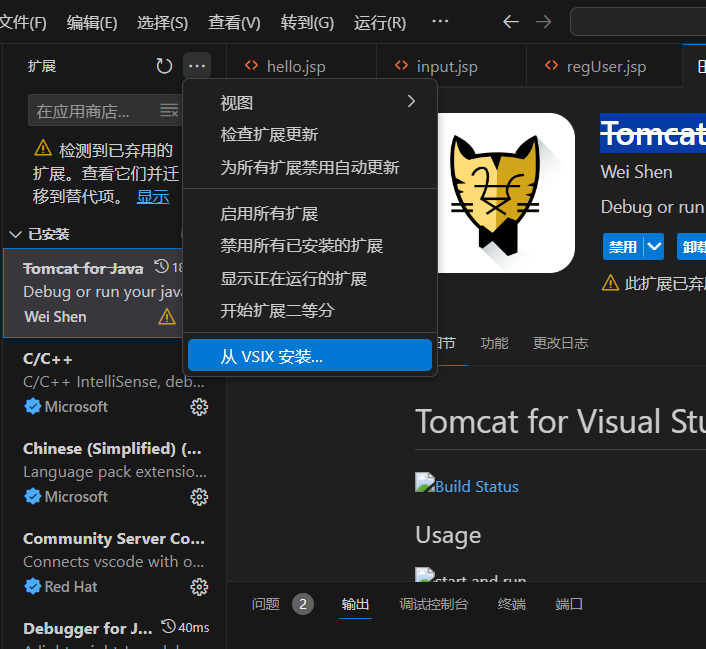Click the activation time icon on Debugger for Java
Image resolution: width=706 pixels, height=649 pixels.
coord(168,626)
